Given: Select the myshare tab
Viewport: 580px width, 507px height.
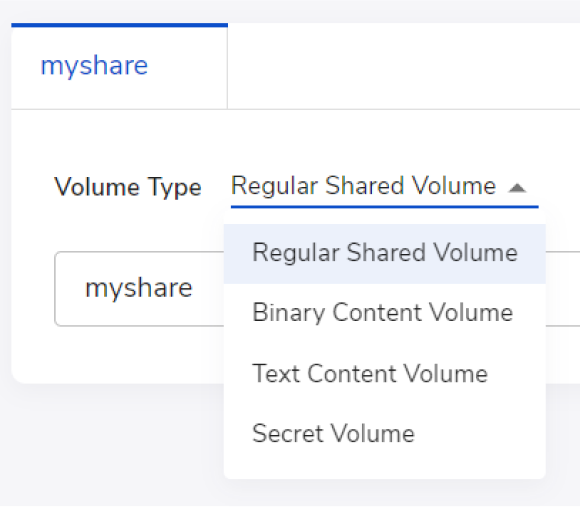Looking at the screenshot, I should tap(119, 67).
